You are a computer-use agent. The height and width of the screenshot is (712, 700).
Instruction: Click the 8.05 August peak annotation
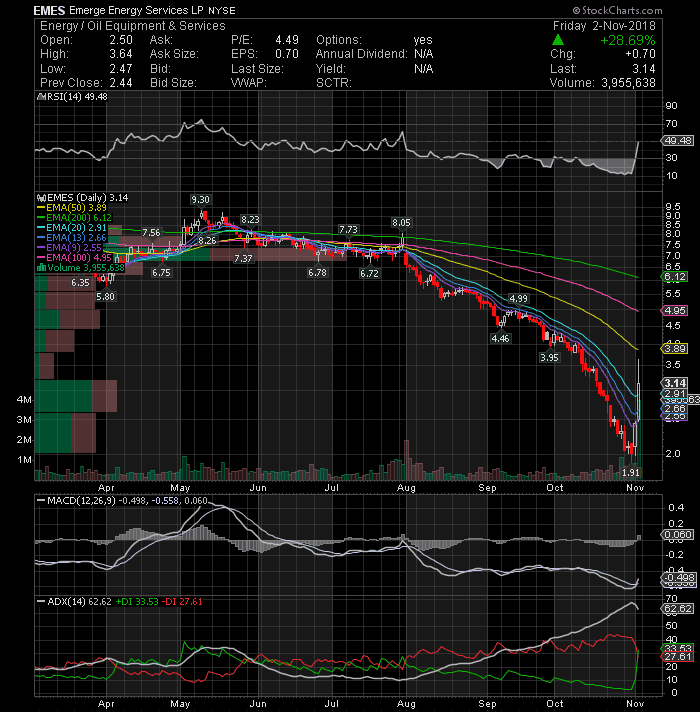(401, 222)
